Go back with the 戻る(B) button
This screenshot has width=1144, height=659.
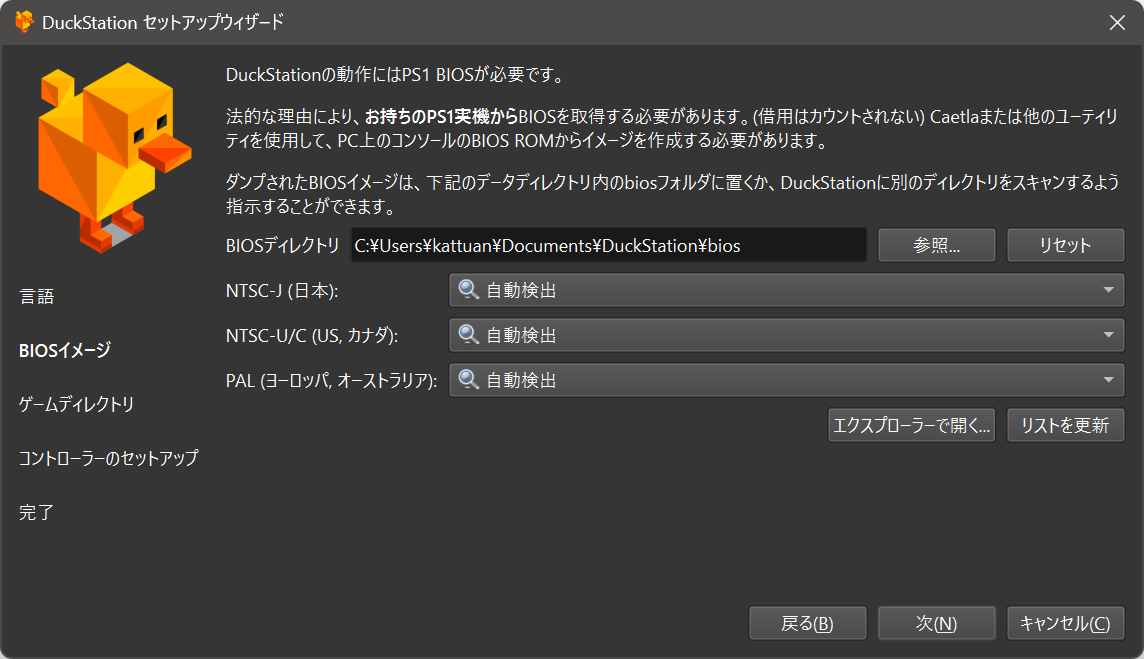pos(808,623)
